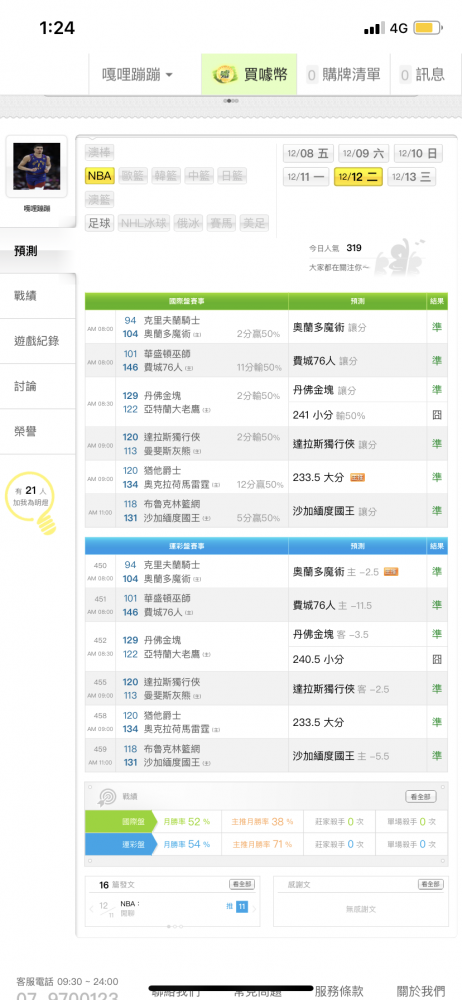
Task: Click the 沙加緬度國王 主 -5.5 prediction
Action: pos(341,756)
